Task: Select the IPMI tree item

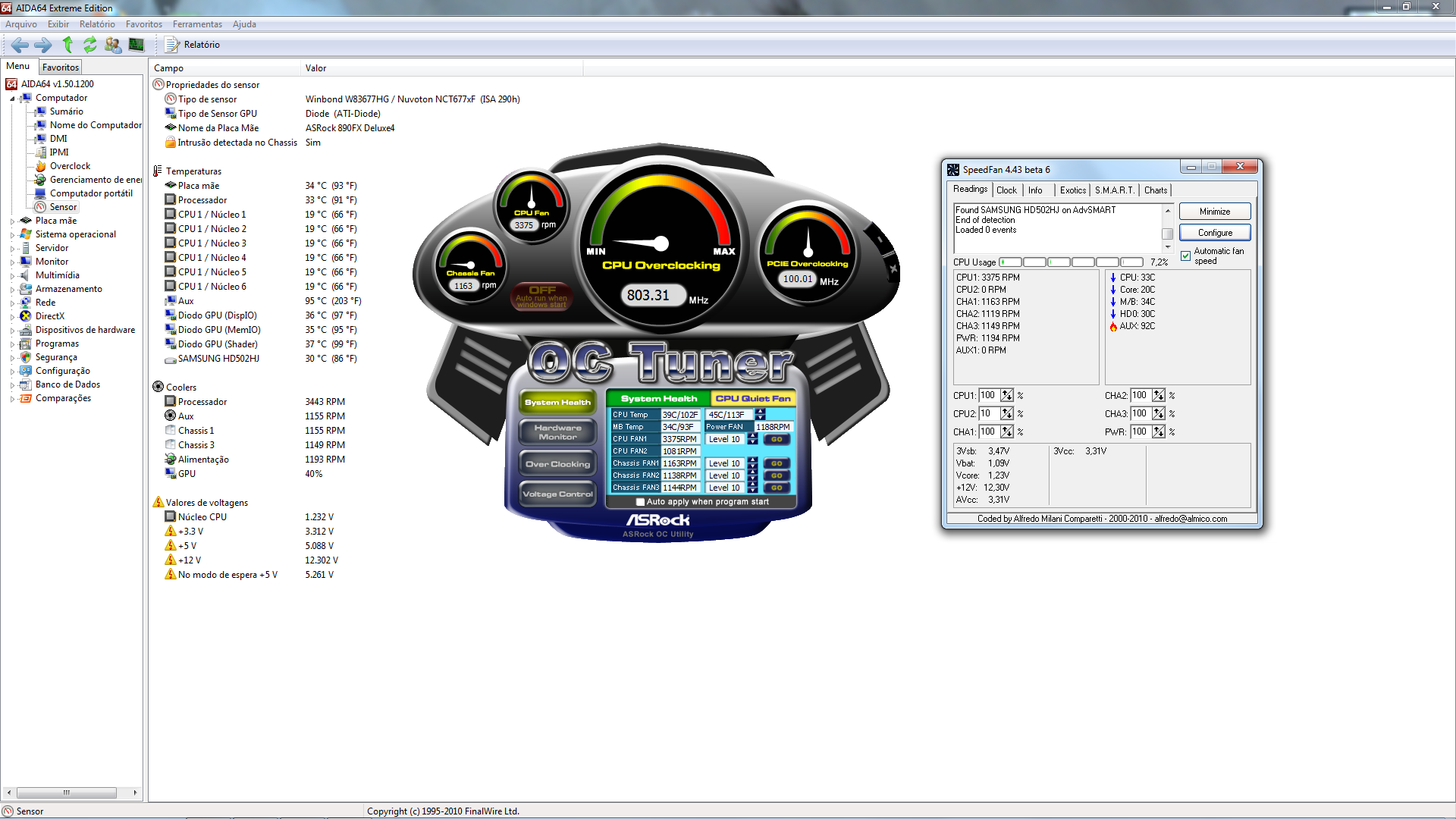Action: [59, 152]
